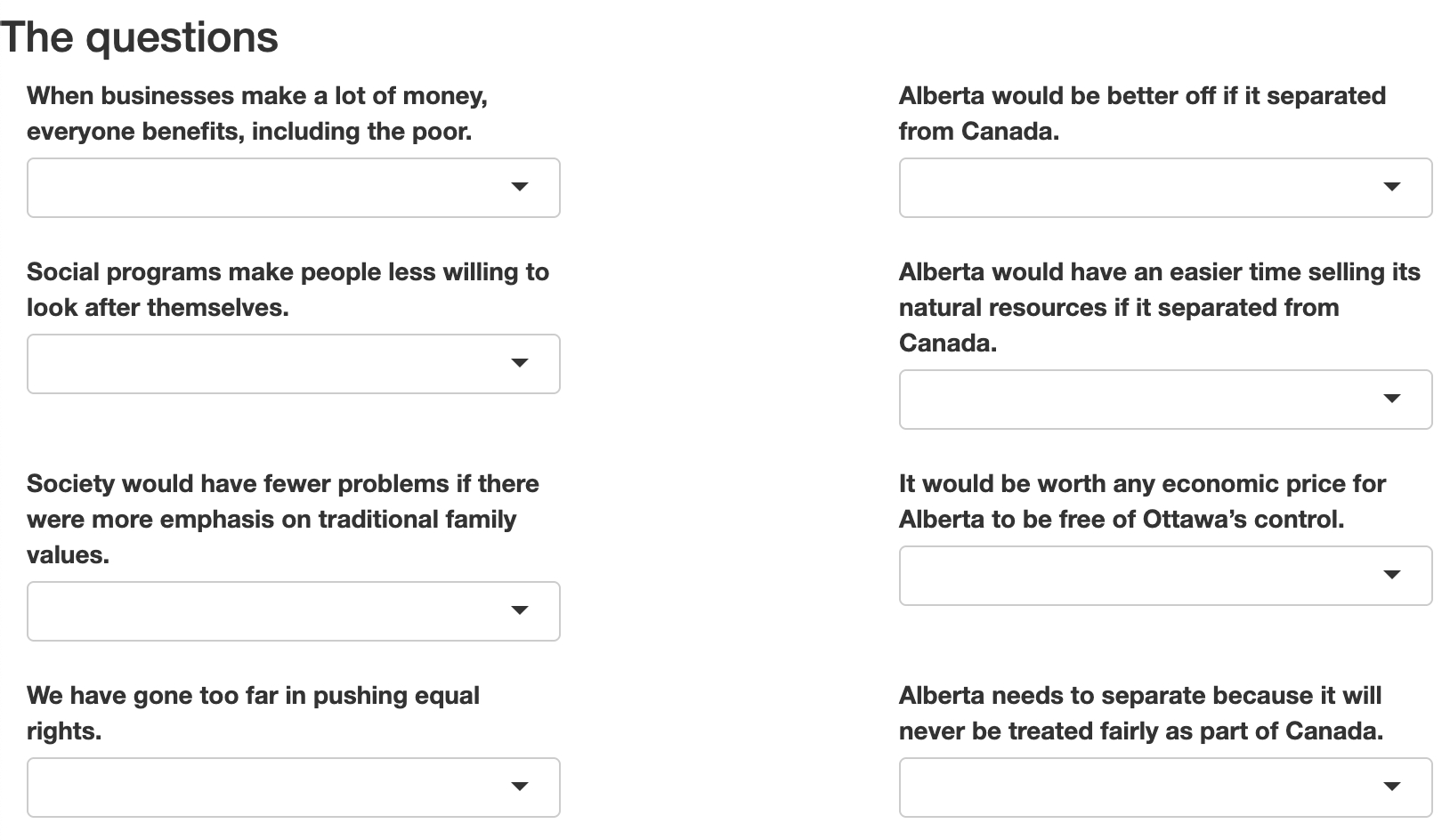Click the arrow icon in the 'treated fairly' dropdown
The width and height of the screenshot is (1450, 840).
(x=1392, y=787)
